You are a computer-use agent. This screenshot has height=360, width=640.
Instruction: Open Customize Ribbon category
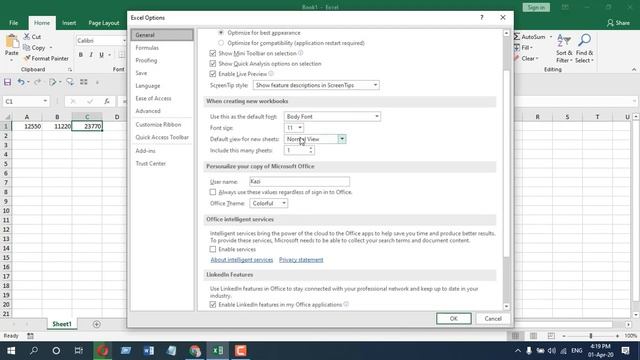point(162,124)
